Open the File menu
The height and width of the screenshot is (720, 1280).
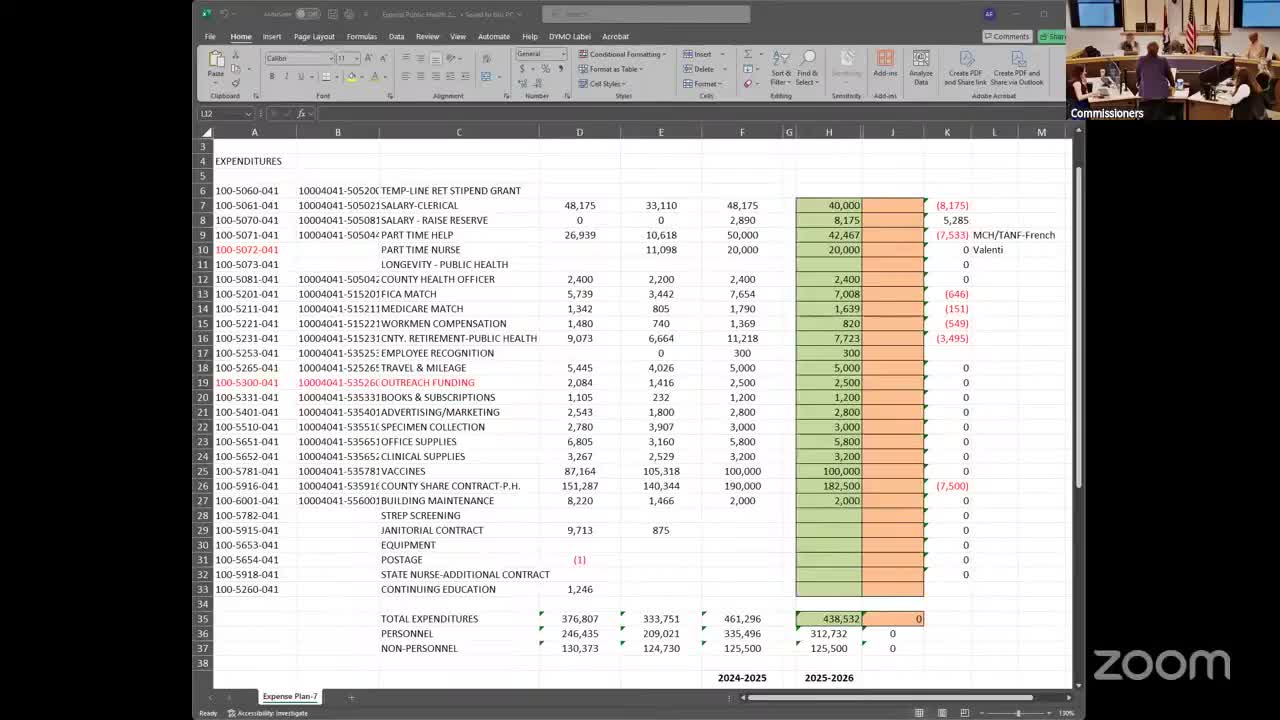click(210, 36)
